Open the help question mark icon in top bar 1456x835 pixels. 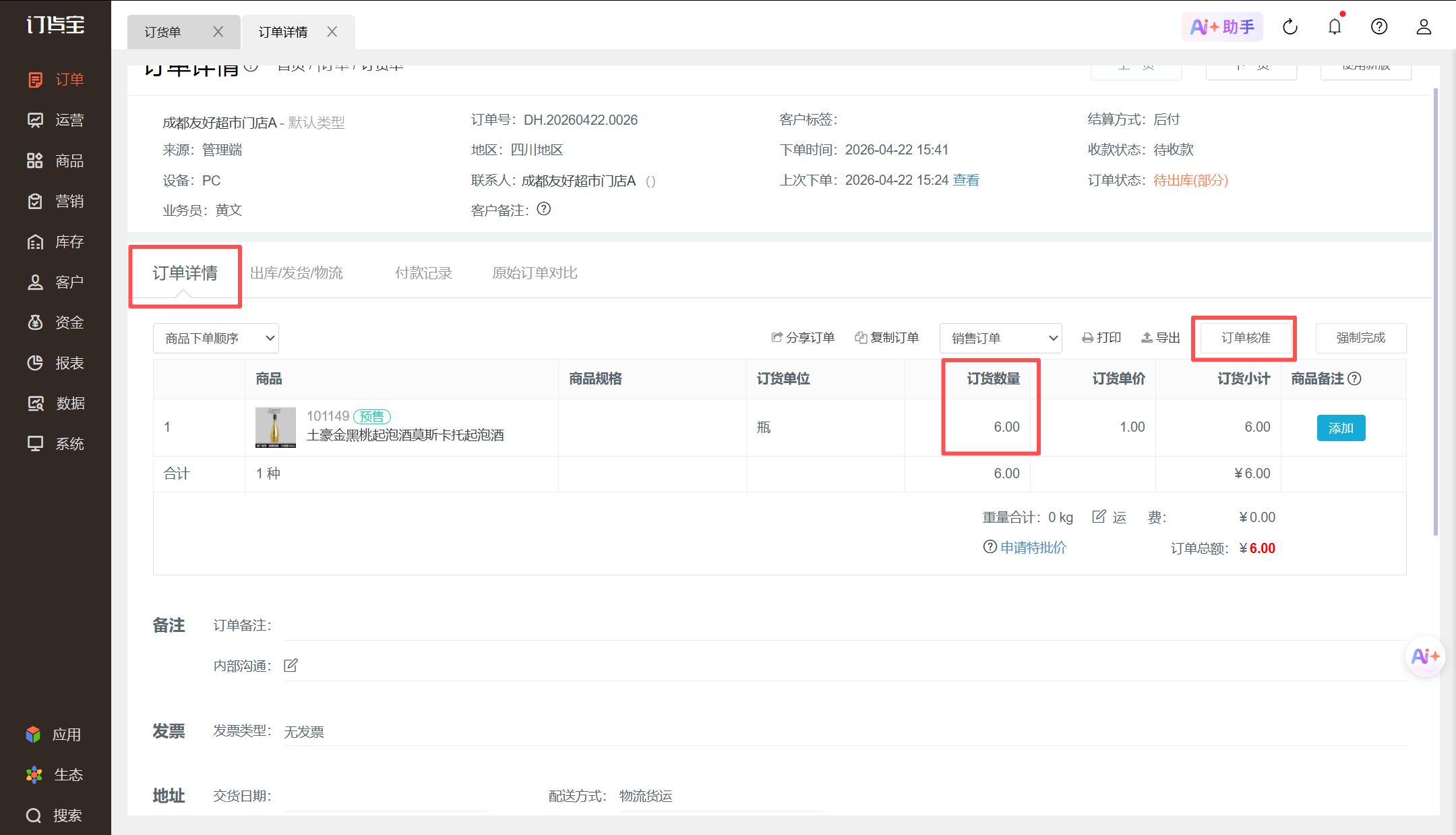[x=1379, y=27]
